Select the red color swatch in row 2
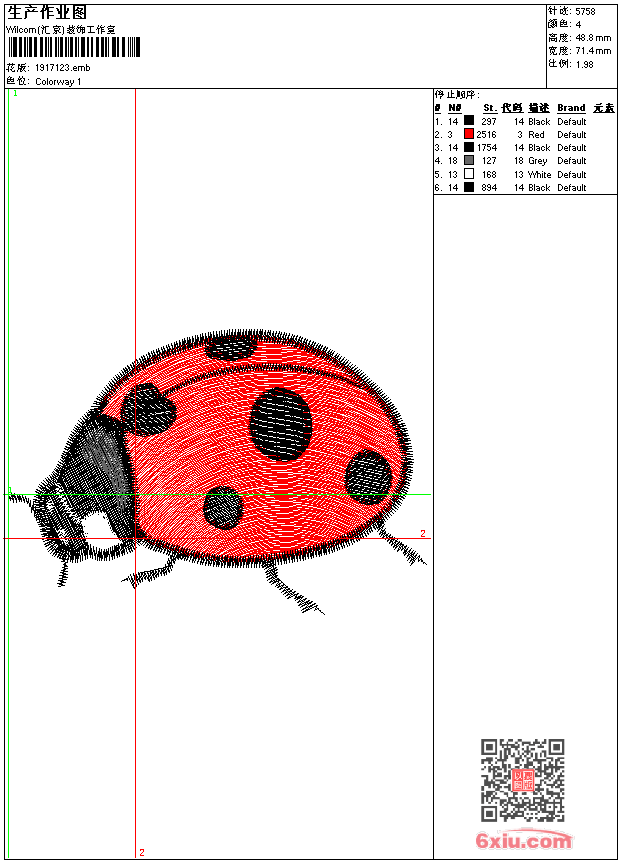 tap(469, 133)
